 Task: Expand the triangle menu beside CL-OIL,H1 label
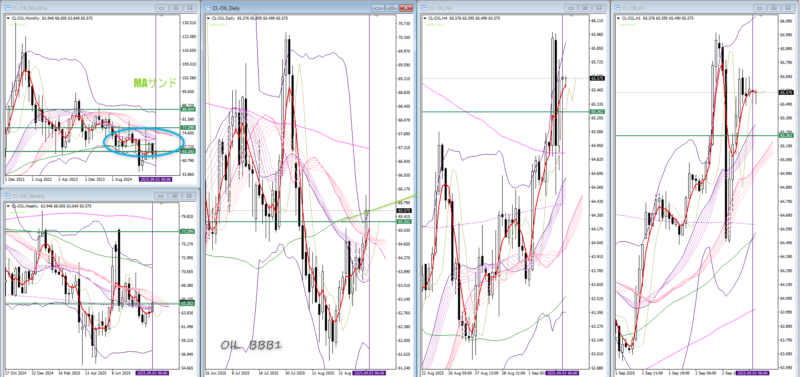click(619, 18)
